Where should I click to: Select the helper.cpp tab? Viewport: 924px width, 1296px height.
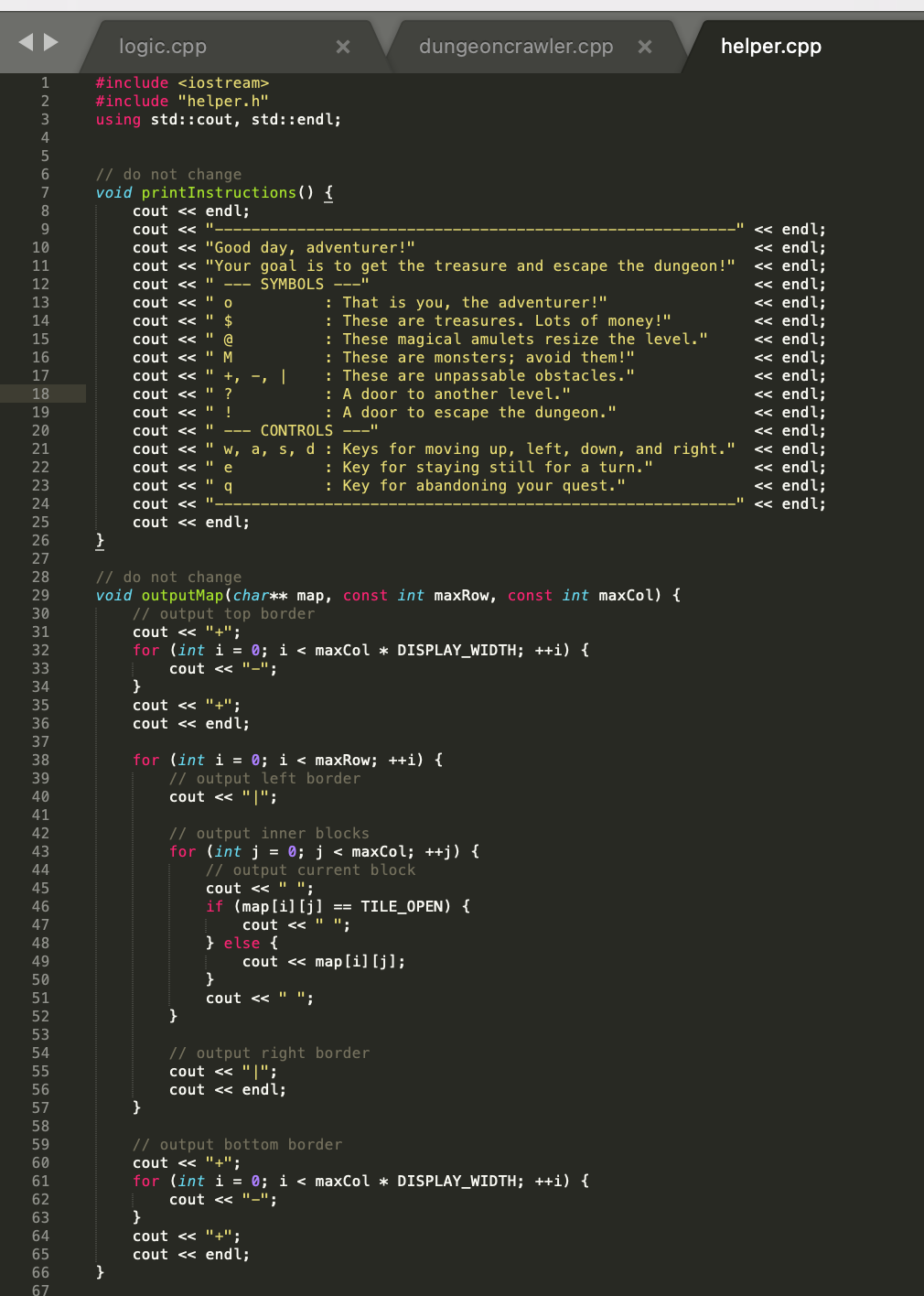pos(770,46)
